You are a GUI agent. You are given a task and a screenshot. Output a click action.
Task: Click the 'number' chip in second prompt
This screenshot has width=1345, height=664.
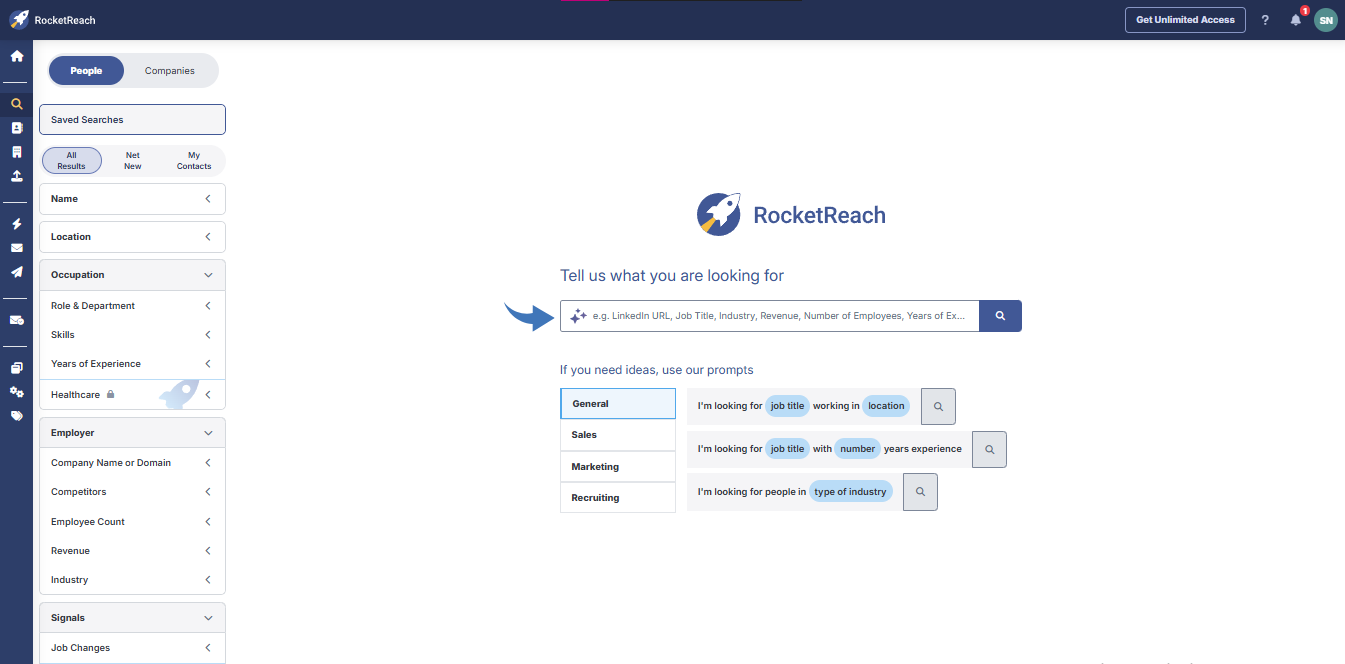click(857, 449)
